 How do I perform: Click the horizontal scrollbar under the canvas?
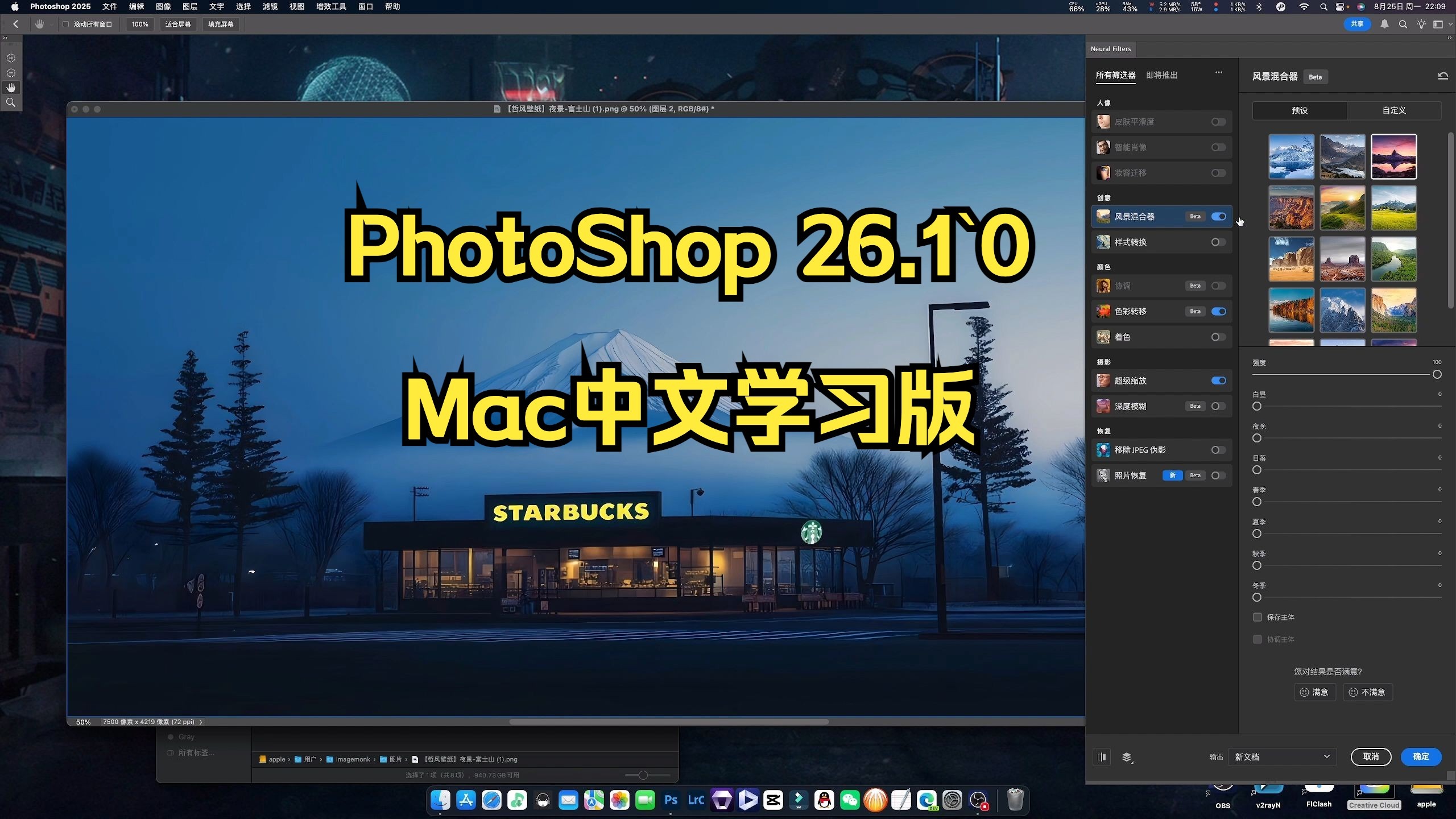(x=669, y=722)
